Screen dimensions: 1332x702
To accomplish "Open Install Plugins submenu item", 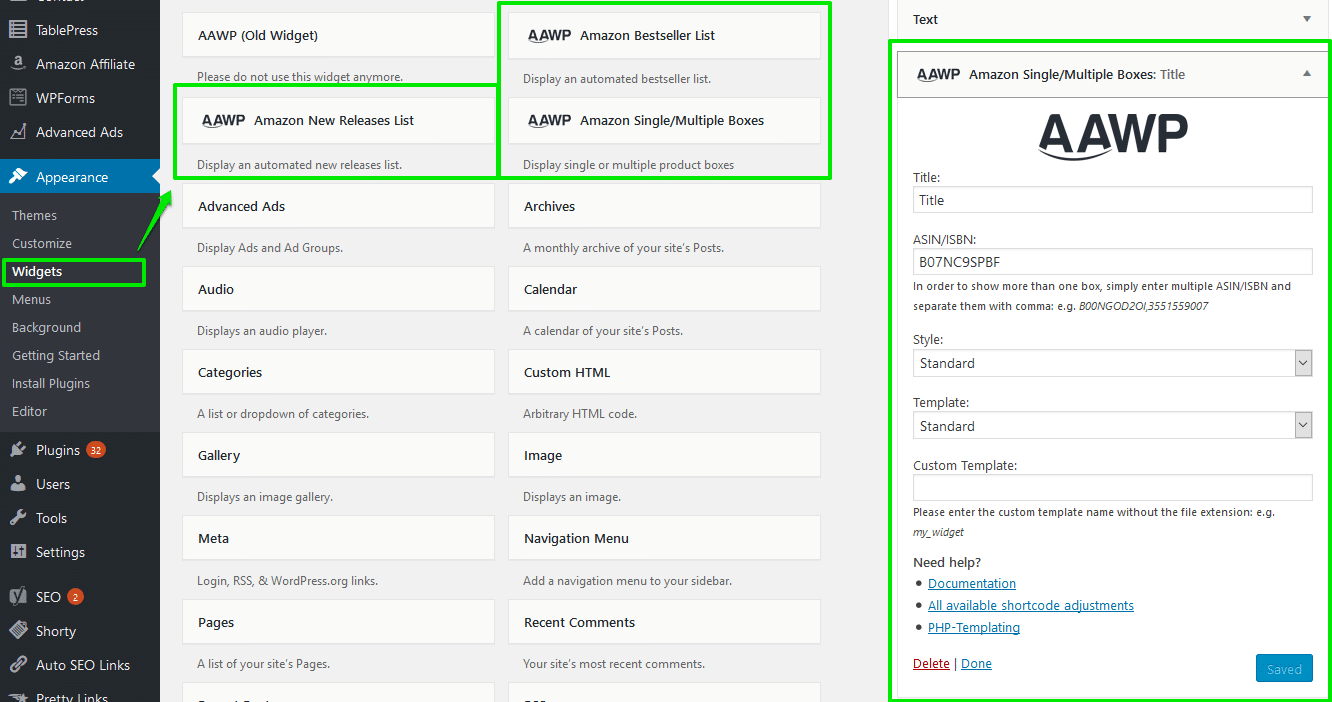I will [51, 383].
